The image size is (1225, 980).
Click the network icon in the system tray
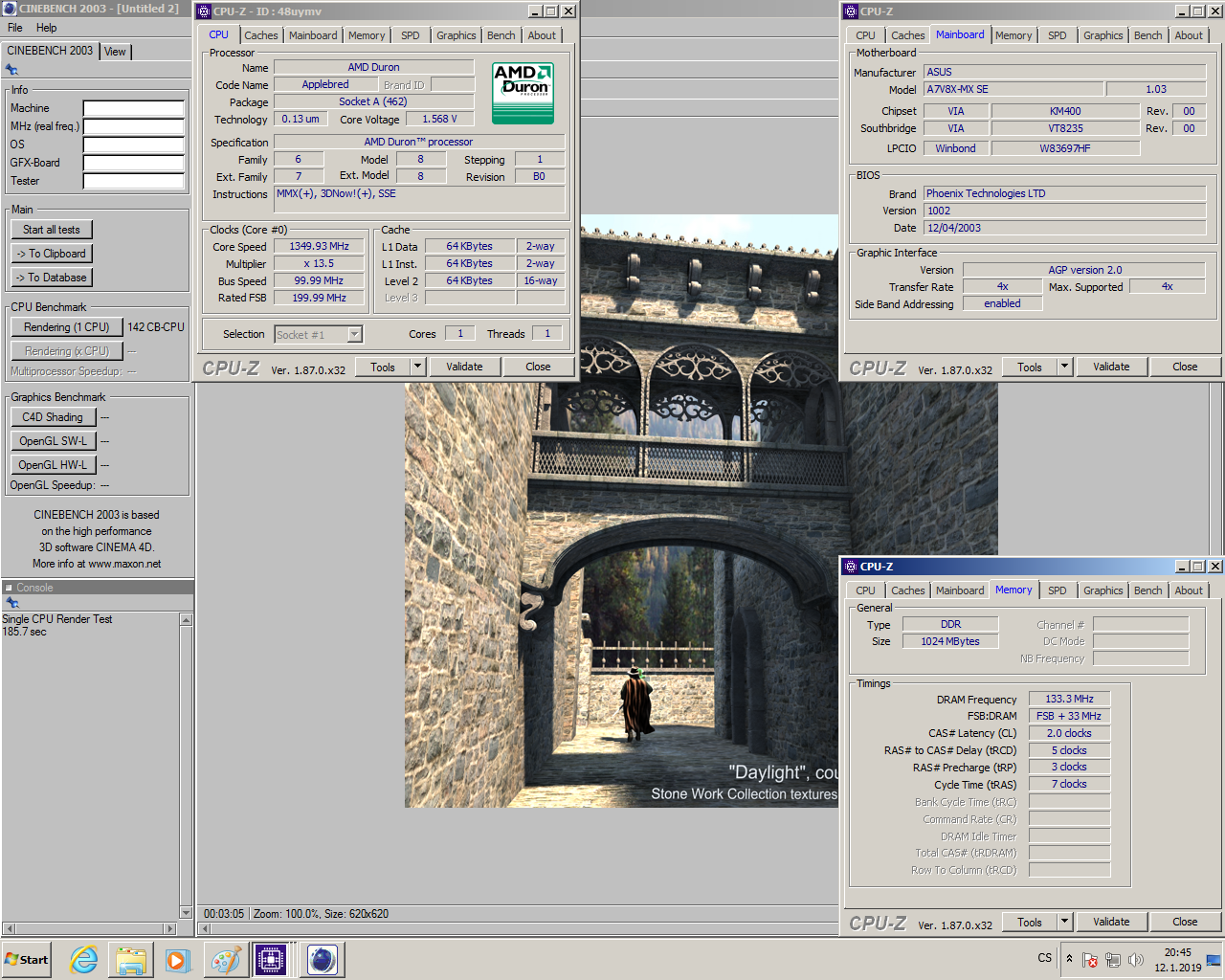(1112, 960)
